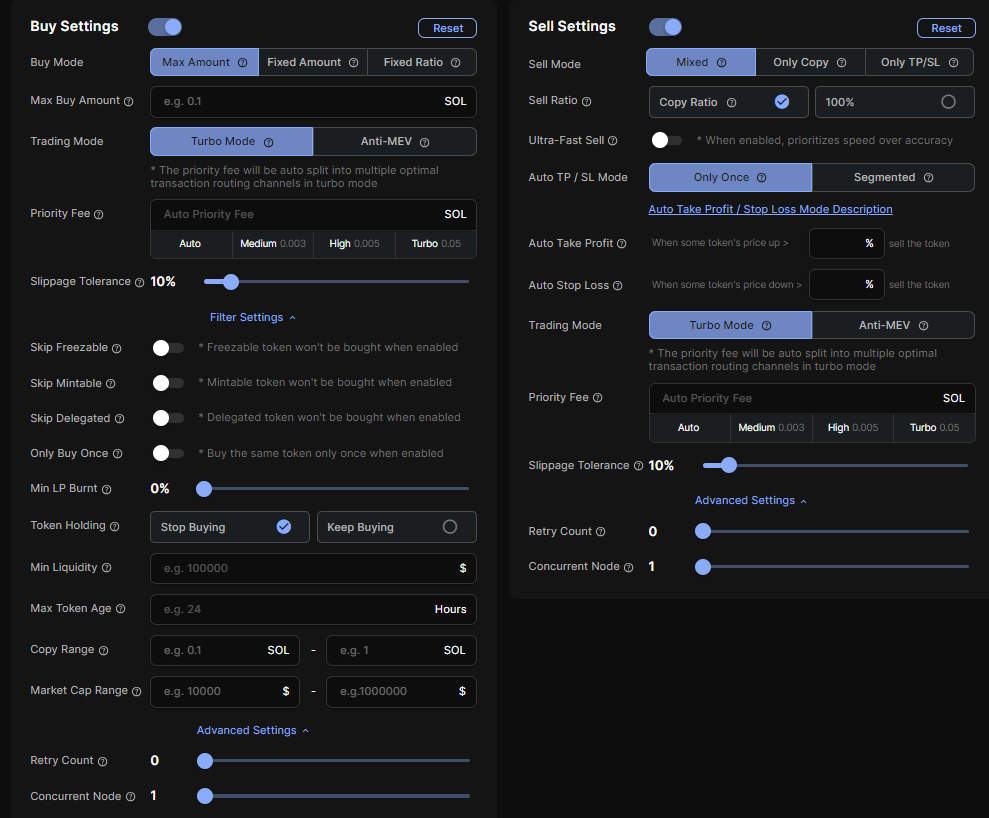Click help icon beside Buy Priority Fee label
Viewport: 989px width, 818px height.
[98, 214]
